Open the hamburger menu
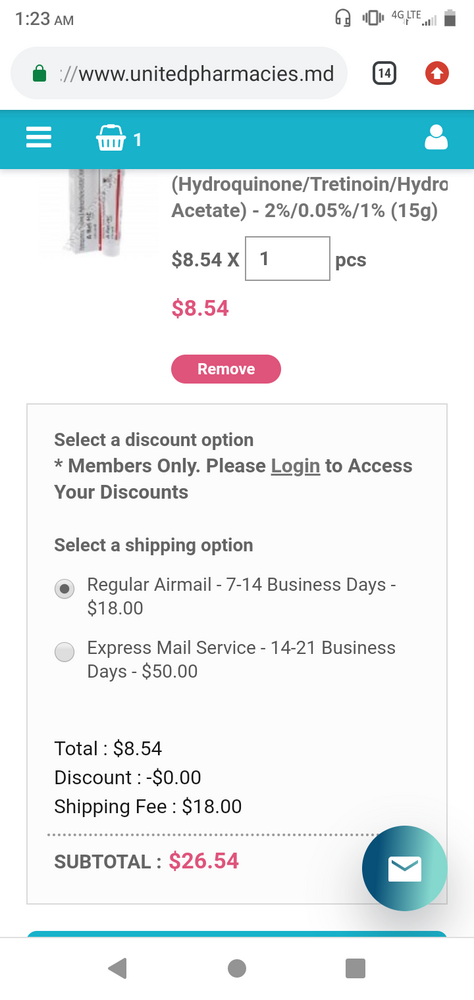This screenshot has width=474, height=1000. pos(38,137)
